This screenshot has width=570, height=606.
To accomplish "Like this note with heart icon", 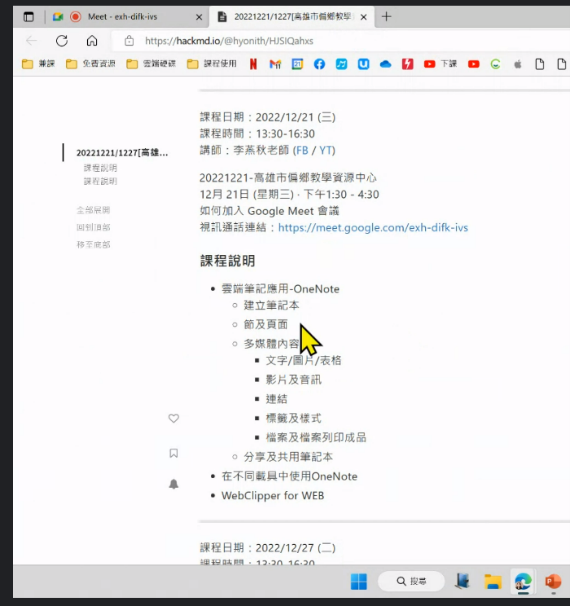I will point(174,418).
